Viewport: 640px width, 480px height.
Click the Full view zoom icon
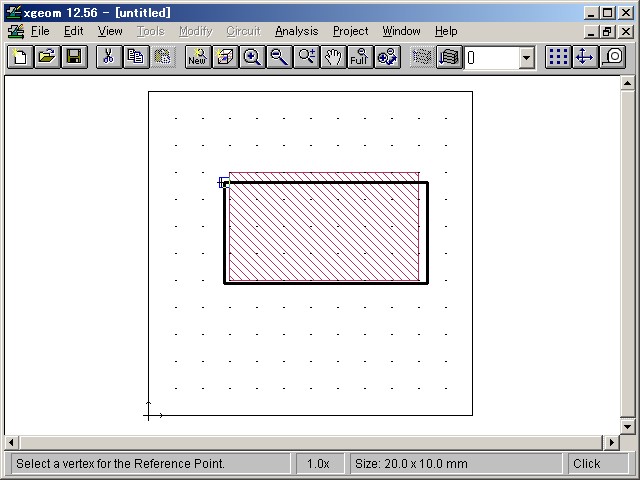point(360,57)
